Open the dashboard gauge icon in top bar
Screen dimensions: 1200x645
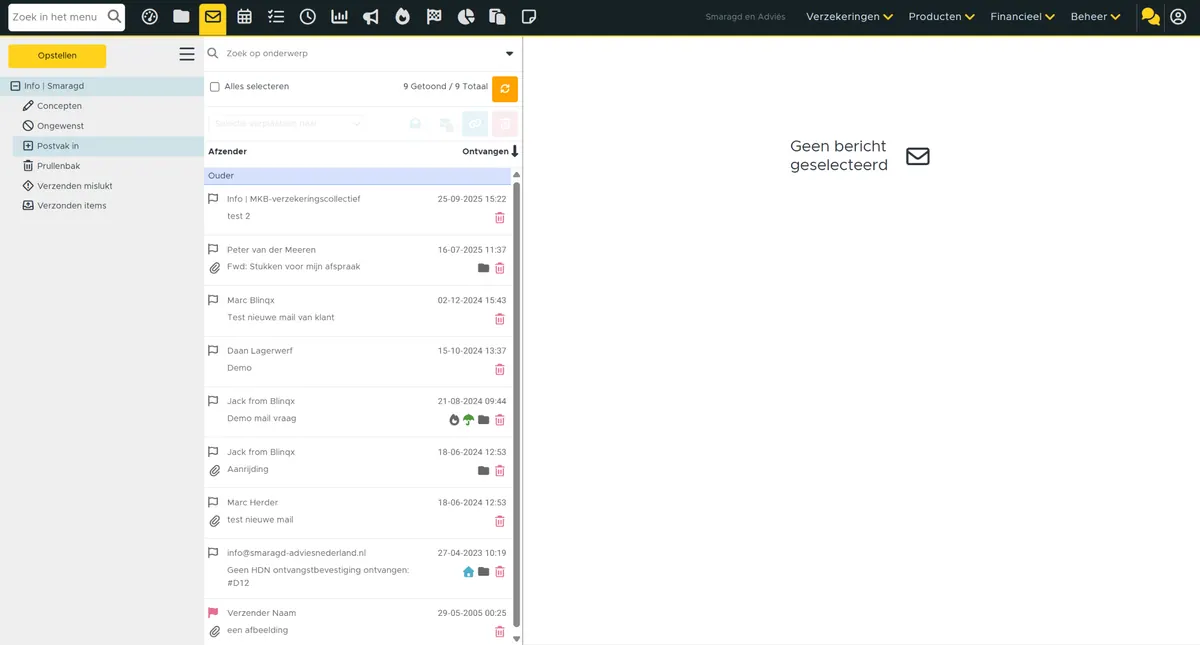pyautogui.click(x=150, y=17)
